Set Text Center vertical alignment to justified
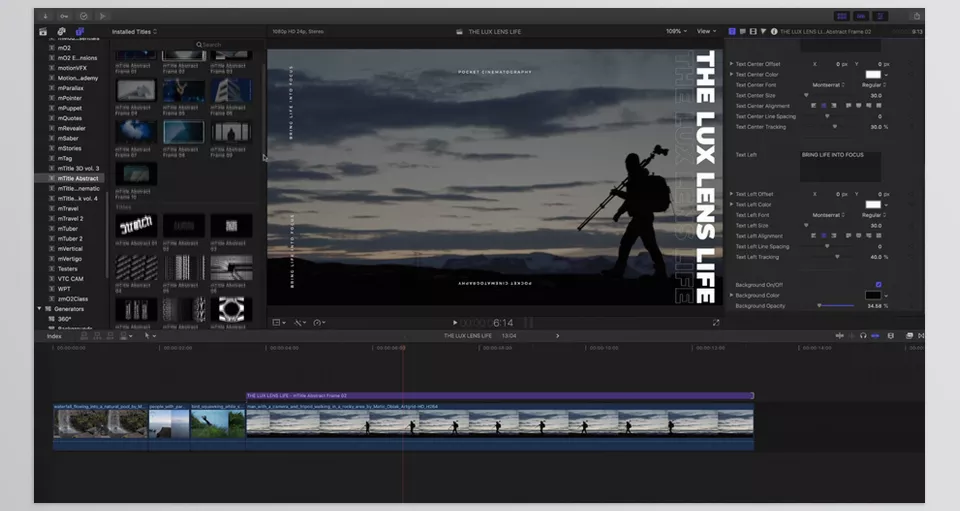The image size is (960, 511). (879, 106)
